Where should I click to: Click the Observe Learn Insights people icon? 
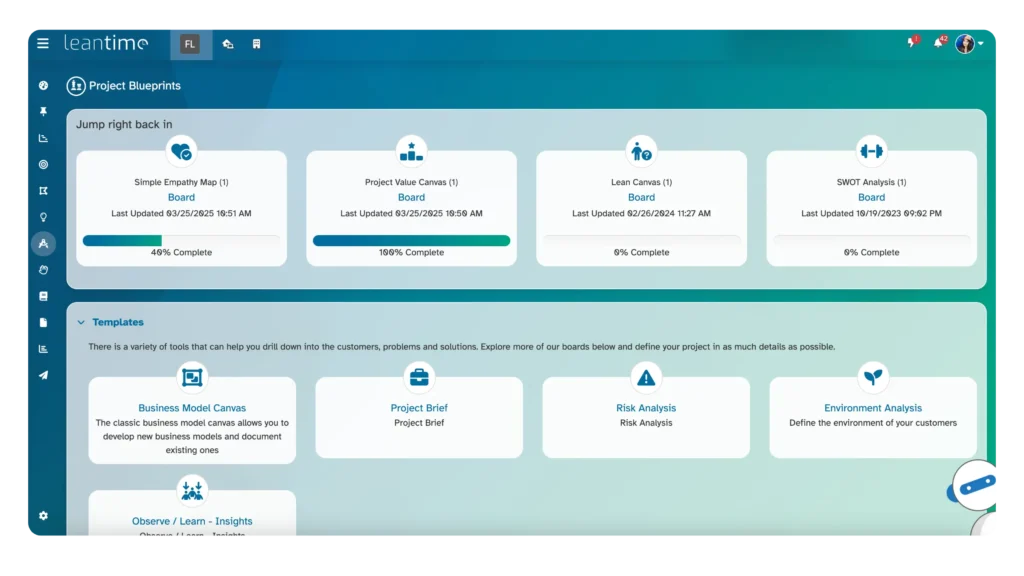(192, 491)
